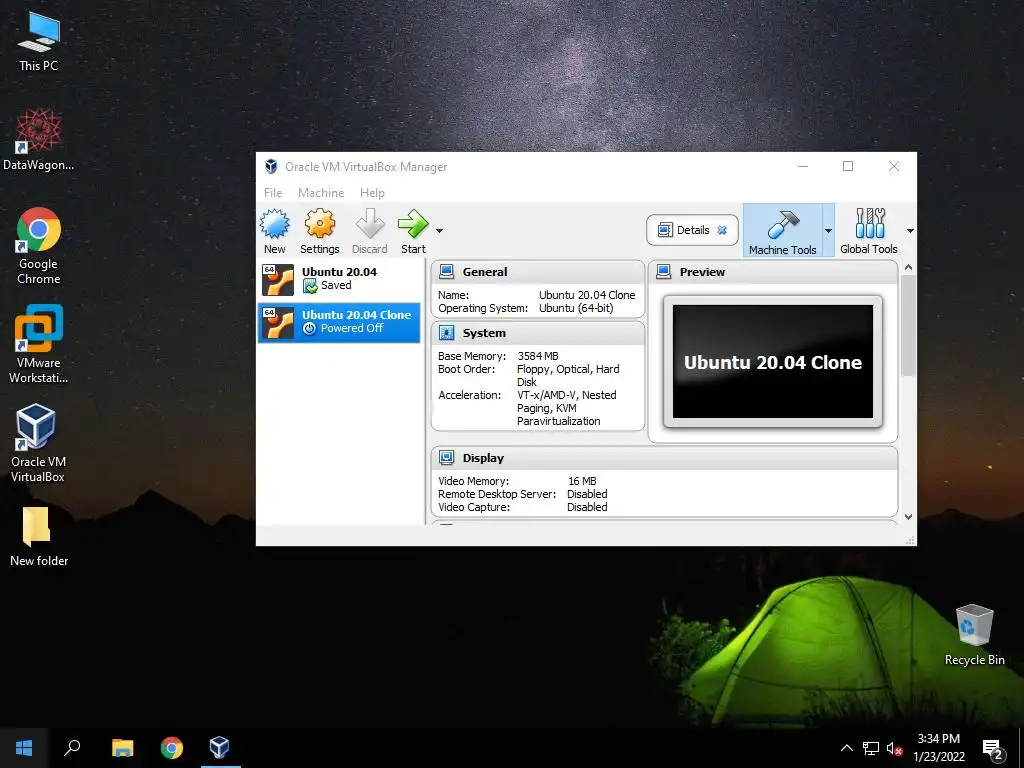Viewport: 1024px width, 768px height.
Task: Click the Discard toolbar icon
Action: 370,231
